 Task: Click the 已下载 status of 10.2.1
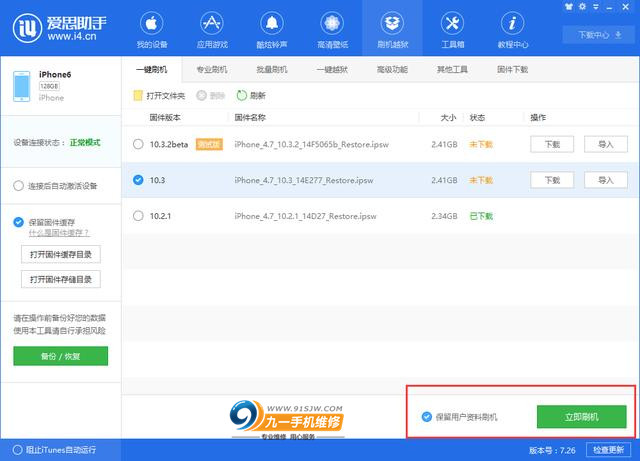tap(481, 216)
